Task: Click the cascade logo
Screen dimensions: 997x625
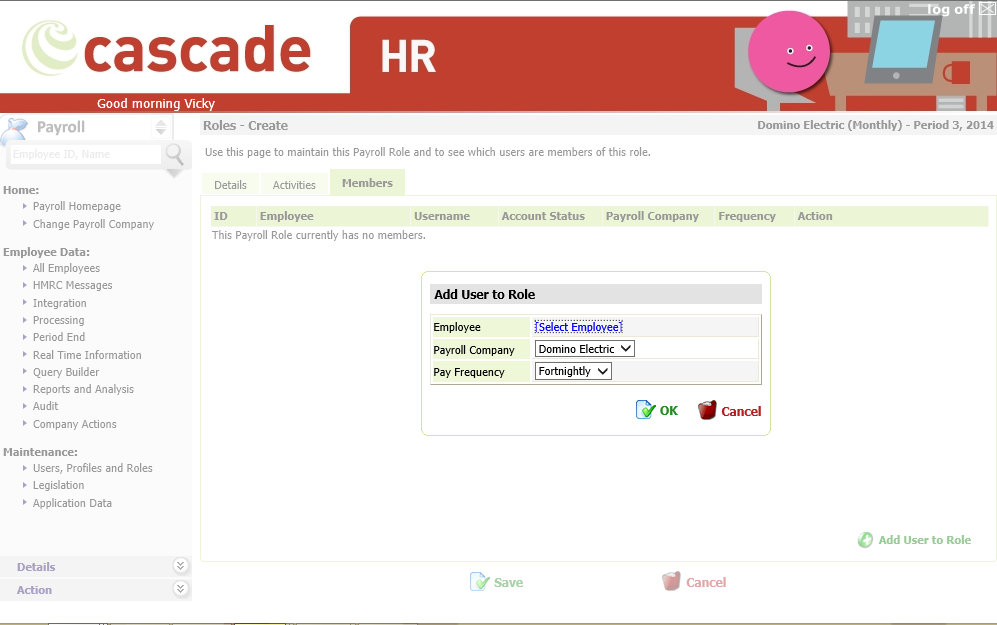Action: click(167, 49)
